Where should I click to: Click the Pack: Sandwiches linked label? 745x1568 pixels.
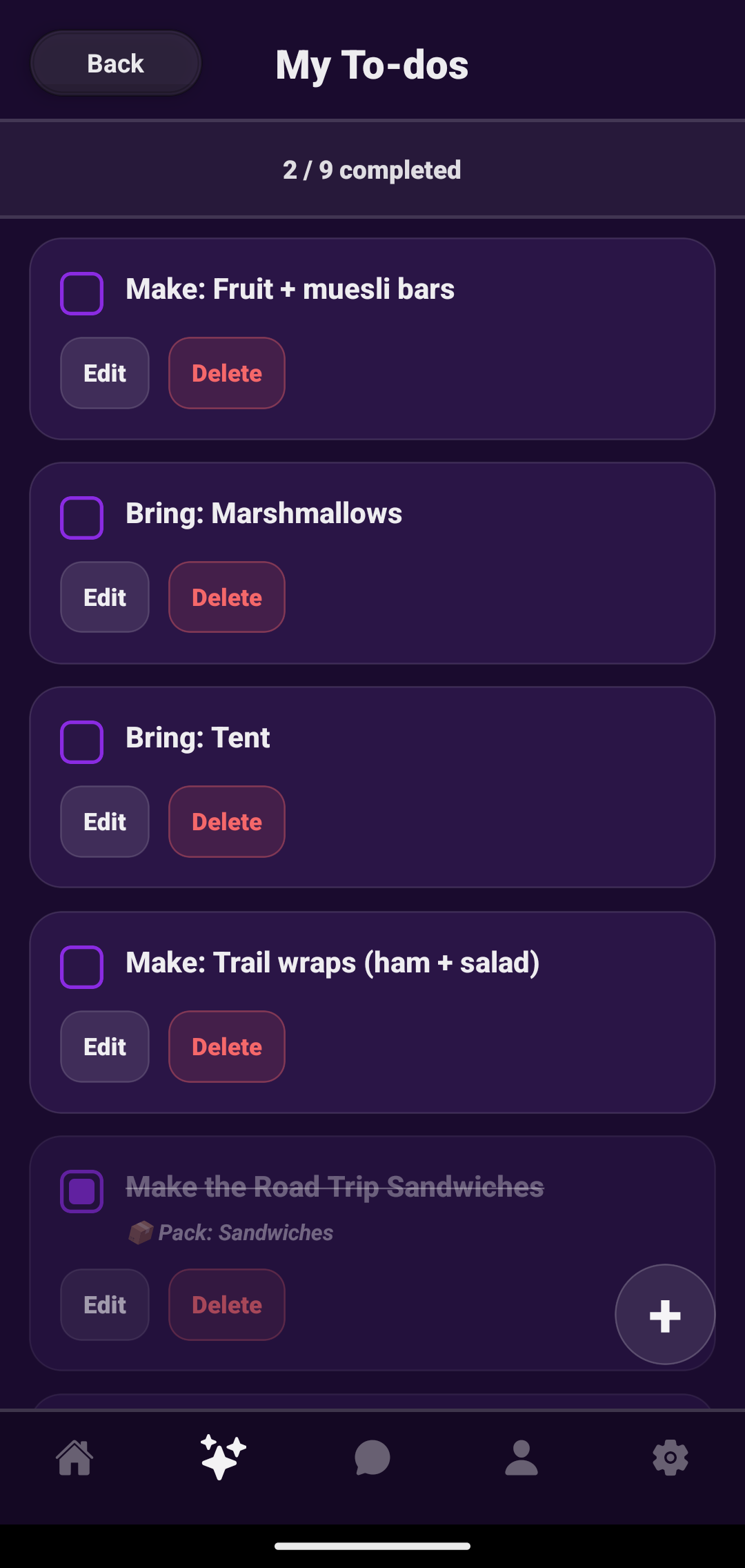(246, 1233)
